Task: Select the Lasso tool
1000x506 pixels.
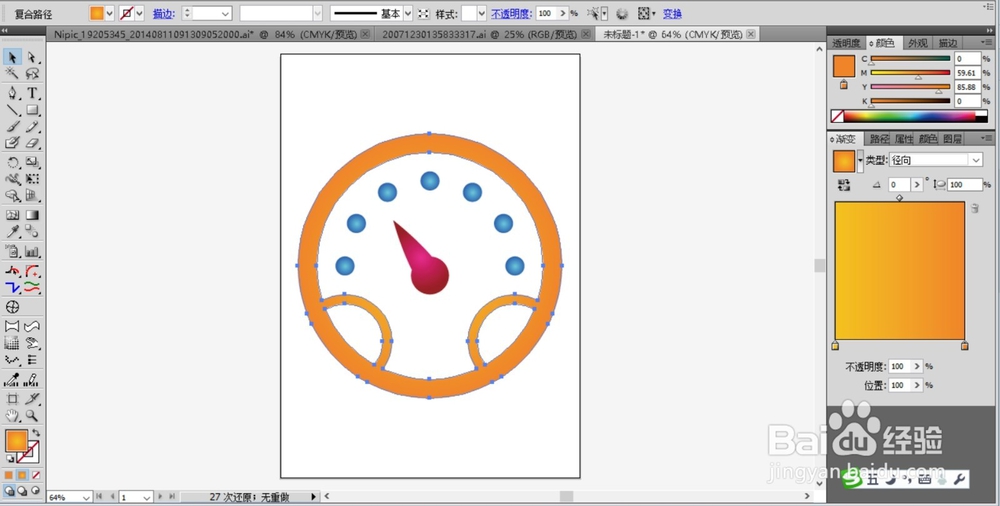Action: 32,74
